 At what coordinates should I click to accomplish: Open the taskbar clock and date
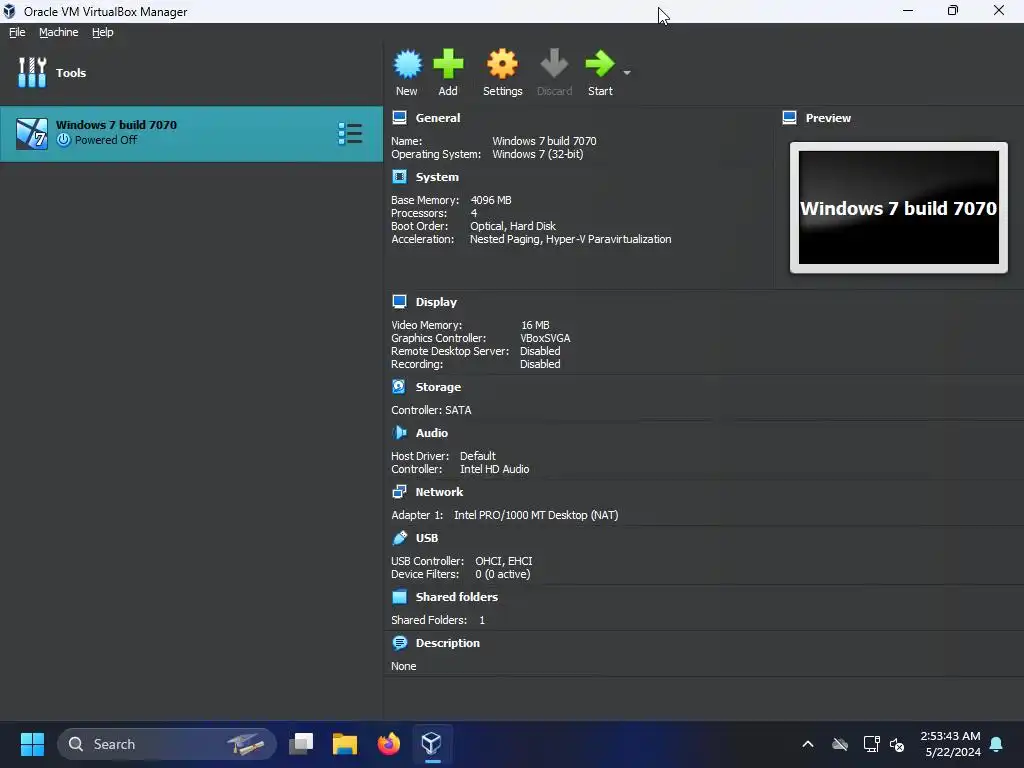[950, 744]
